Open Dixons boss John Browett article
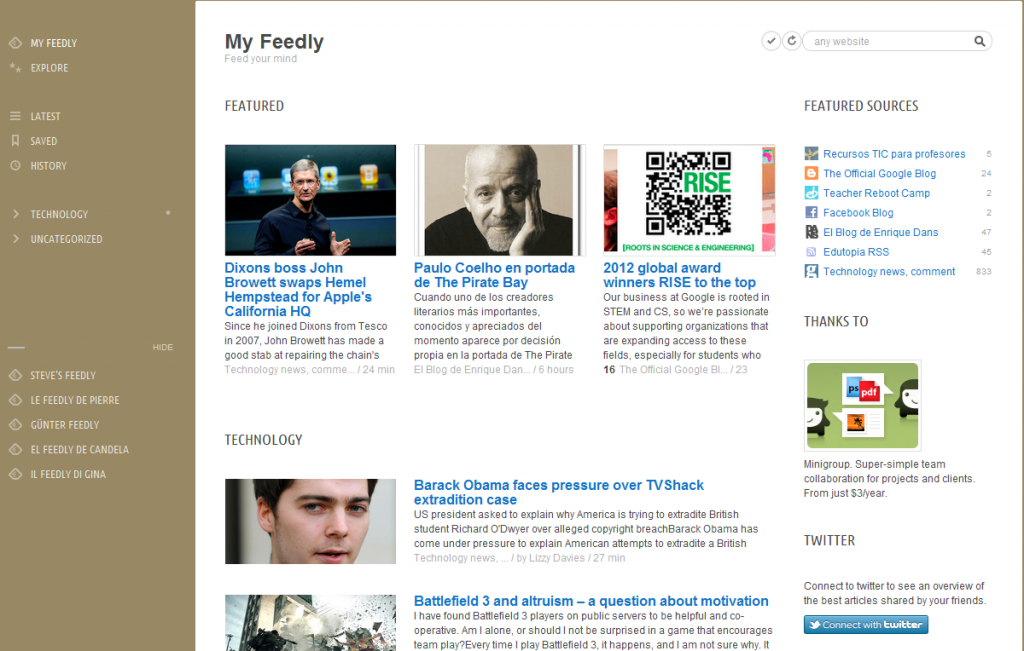Screen dimensions: 1024x651 pos(298,289)
